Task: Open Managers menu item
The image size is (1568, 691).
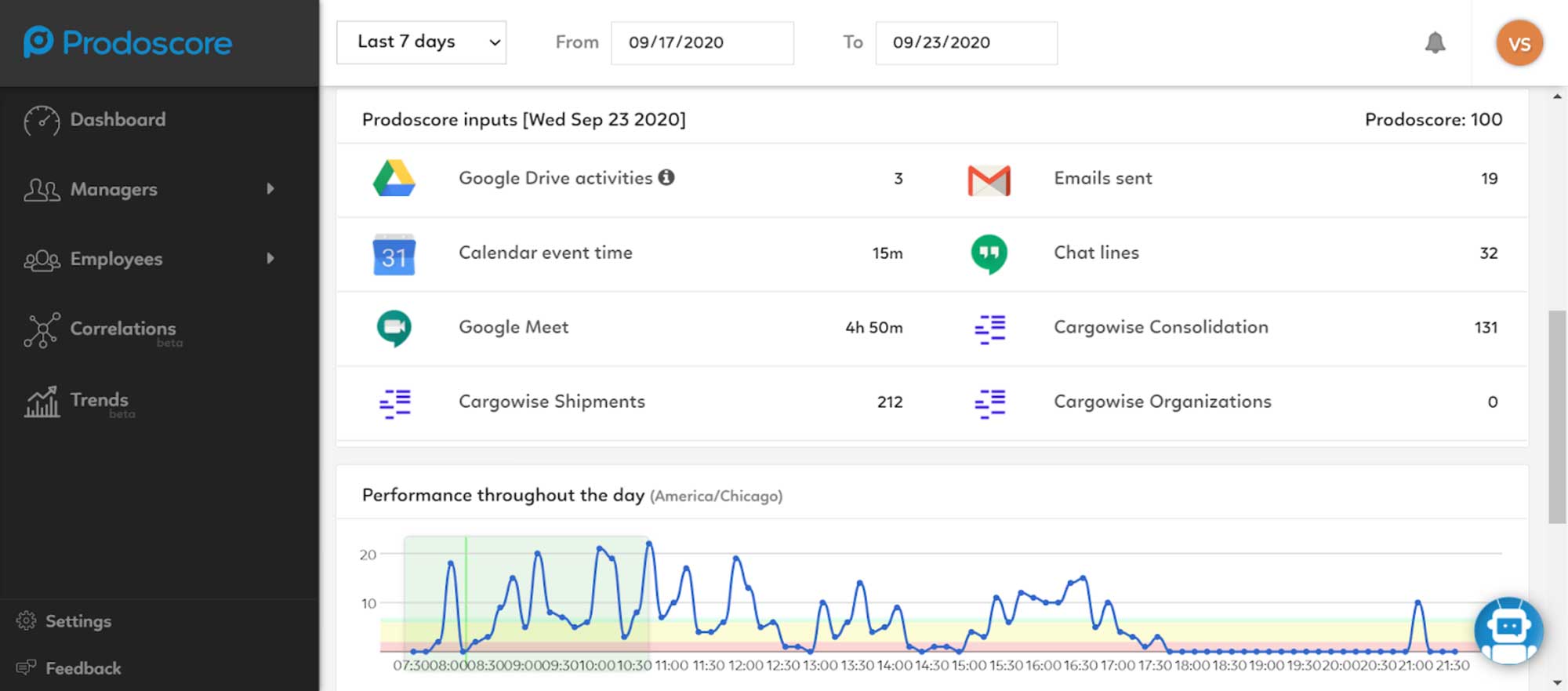Action: tap(114, 190)
